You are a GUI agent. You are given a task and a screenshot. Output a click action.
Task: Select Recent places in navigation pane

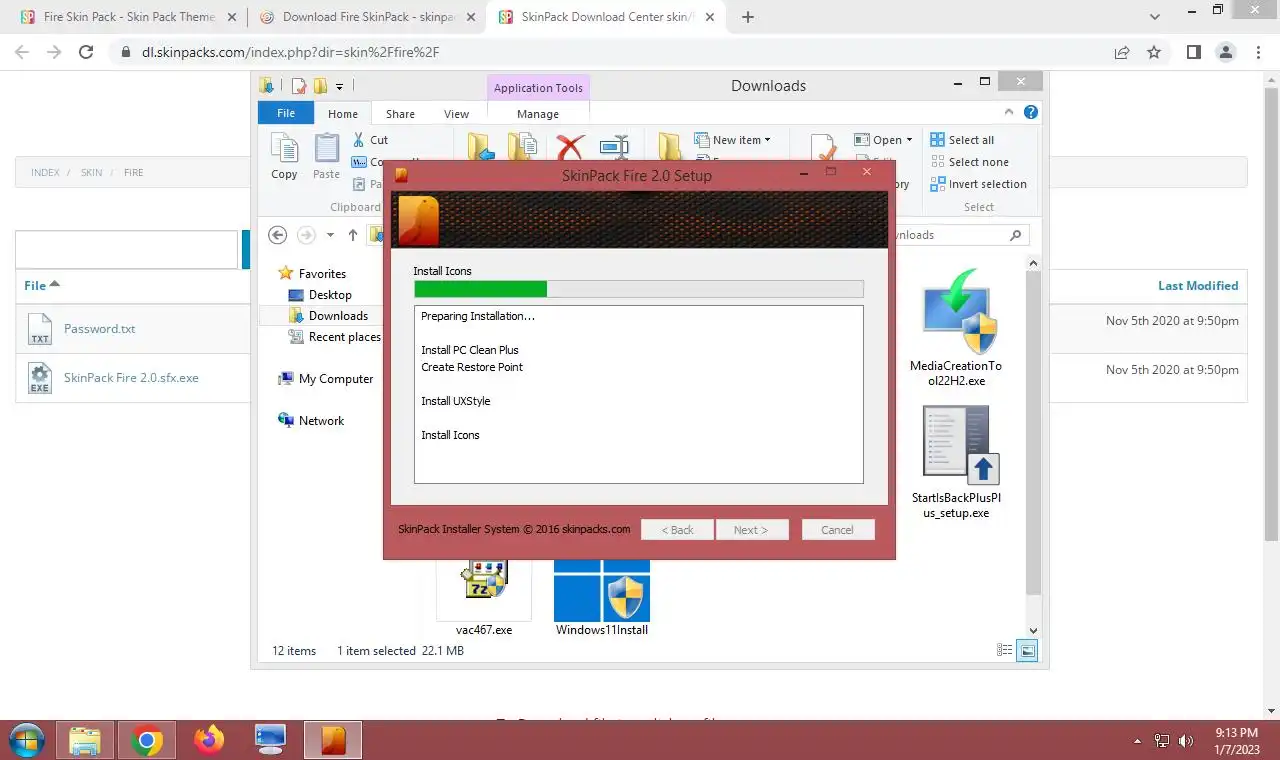point(334,337)
